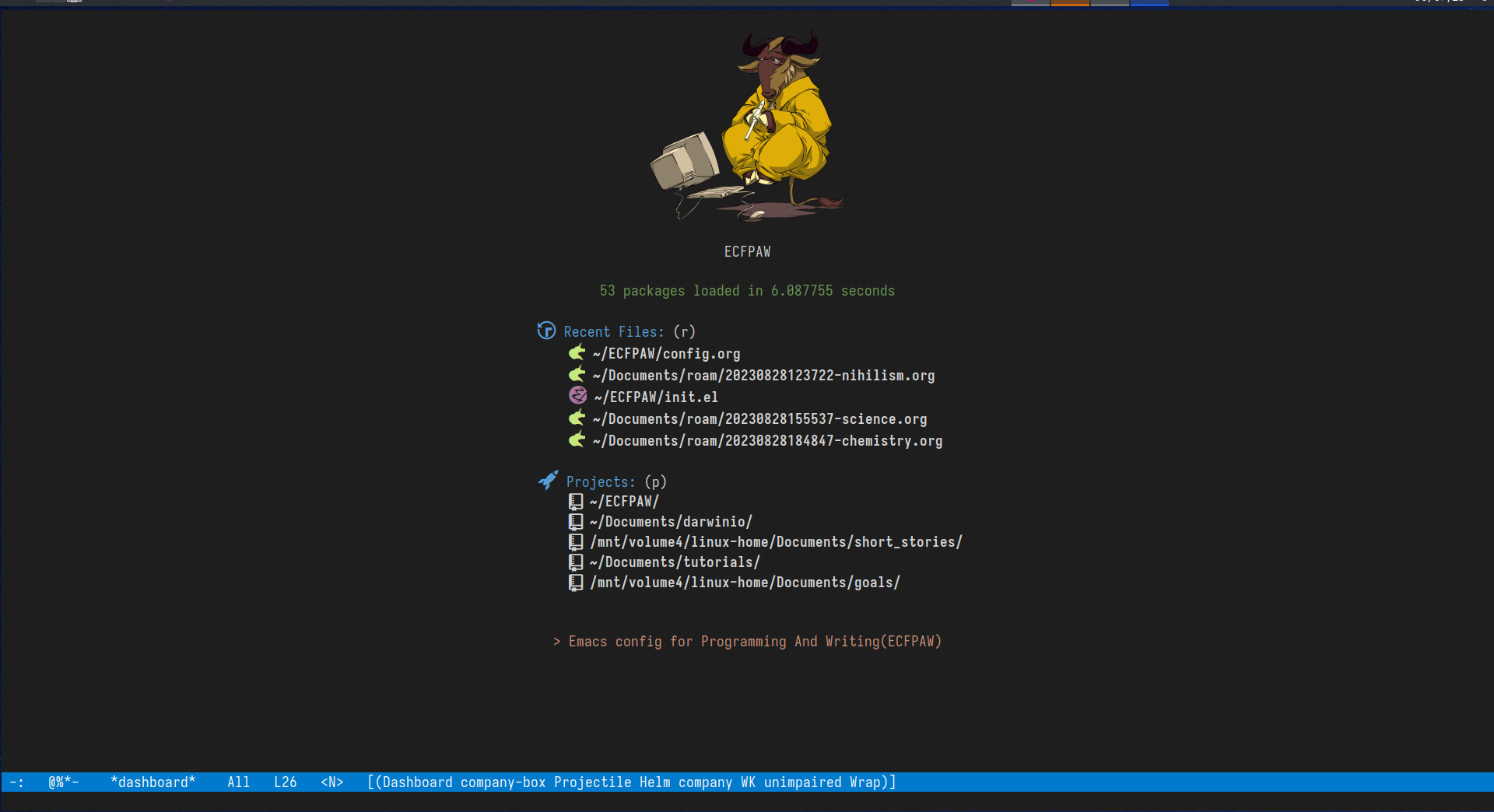This screenshot has width=1494, height=812.
Task: Click the Projects rocket icon
Action: (x=548, y=480)
